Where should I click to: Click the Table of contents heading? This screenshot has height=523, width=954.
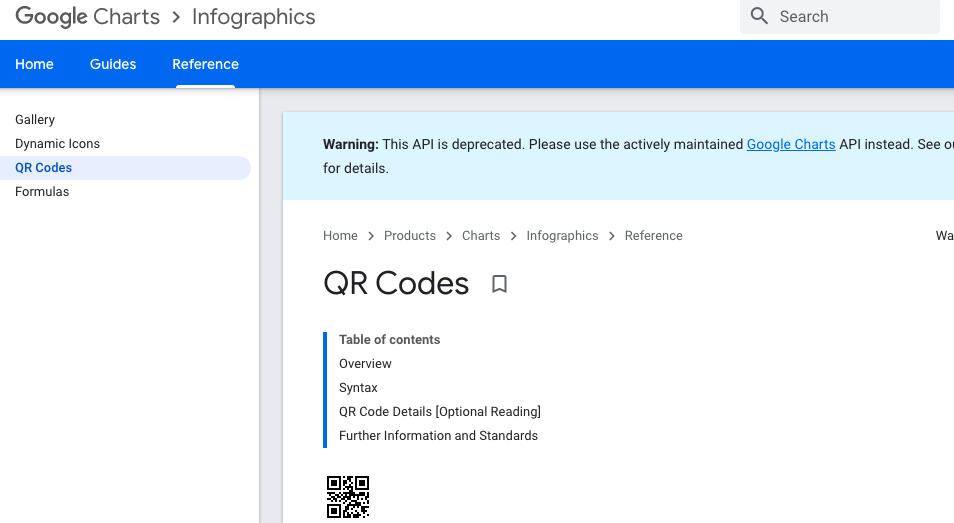pos(389,339)
